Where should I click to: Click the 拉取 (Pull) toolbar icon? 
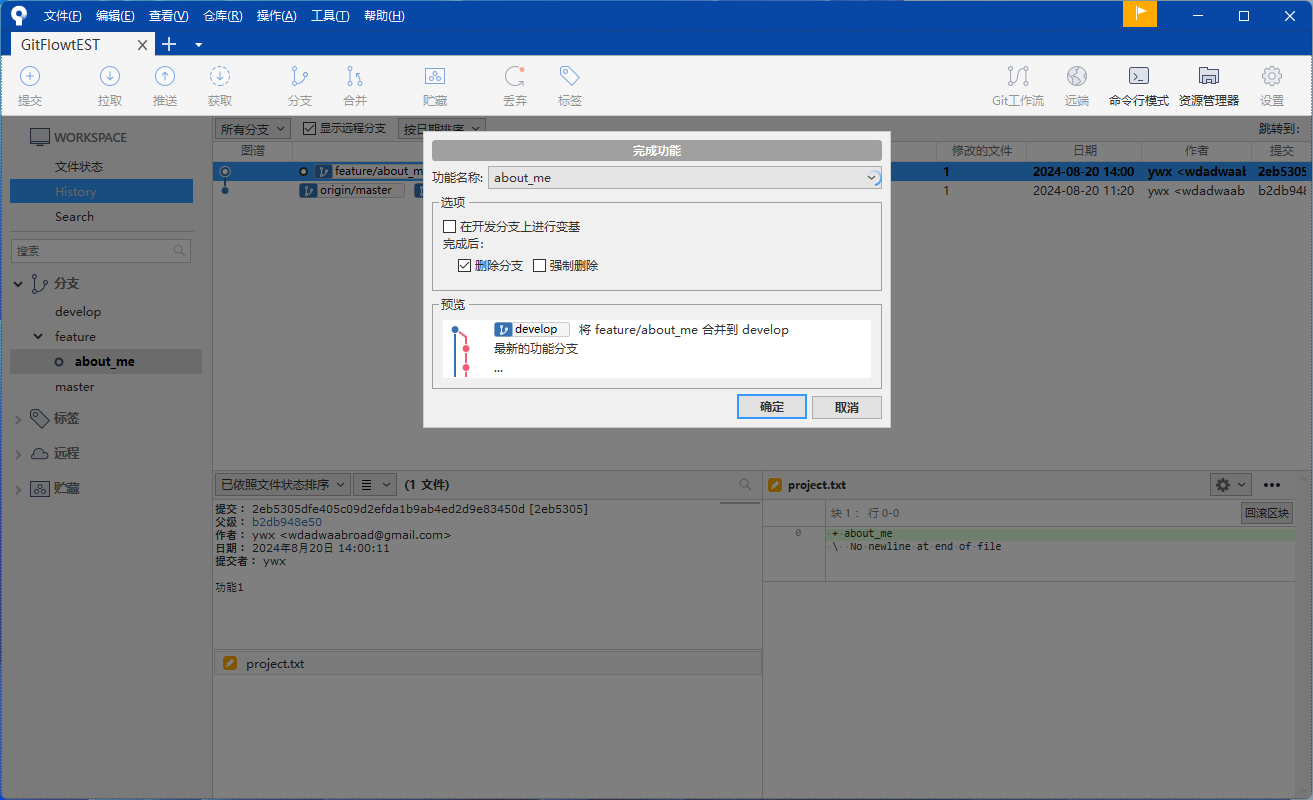click(x=110, y=77)
